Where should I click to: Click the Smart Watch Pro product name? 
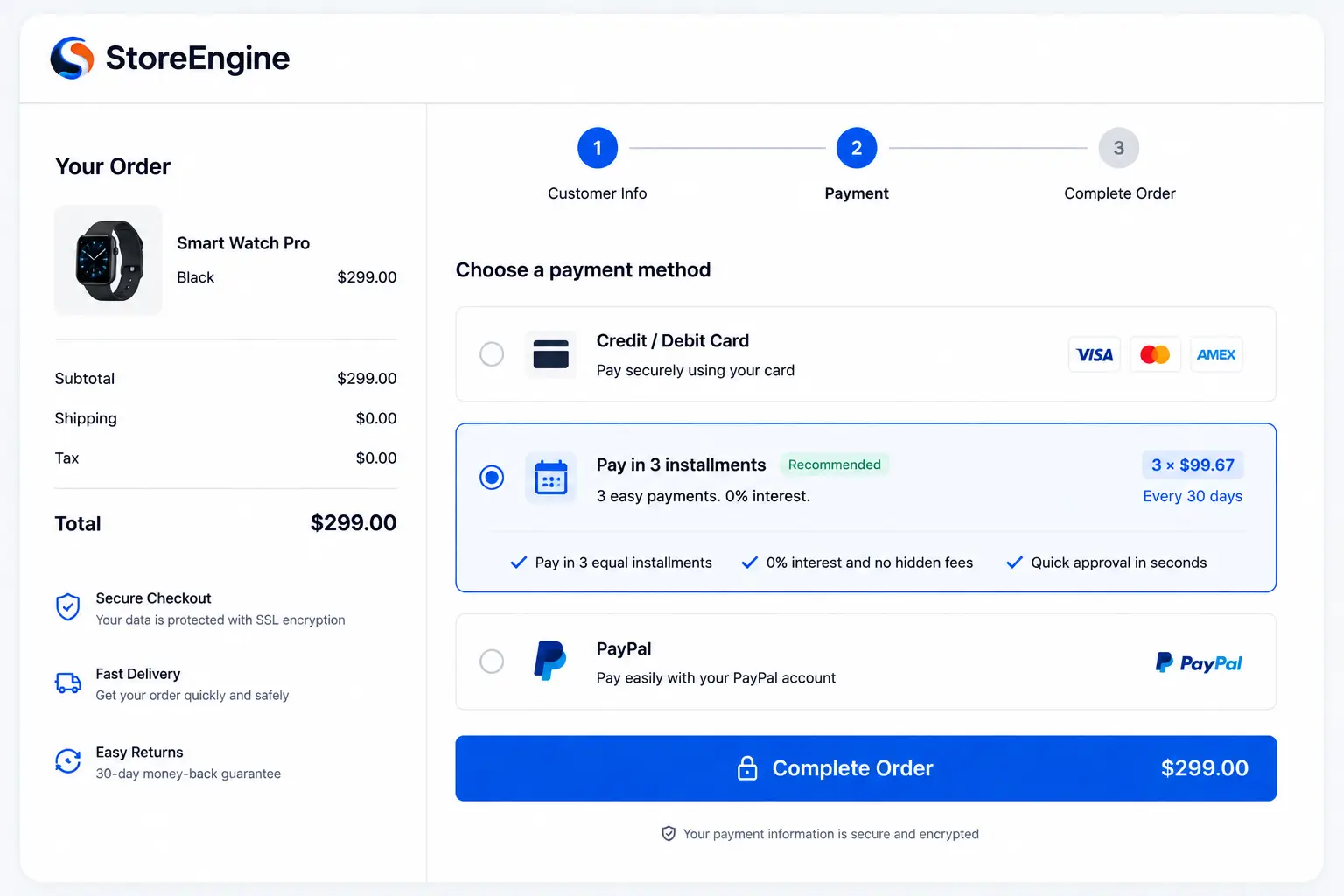point(243,243)
